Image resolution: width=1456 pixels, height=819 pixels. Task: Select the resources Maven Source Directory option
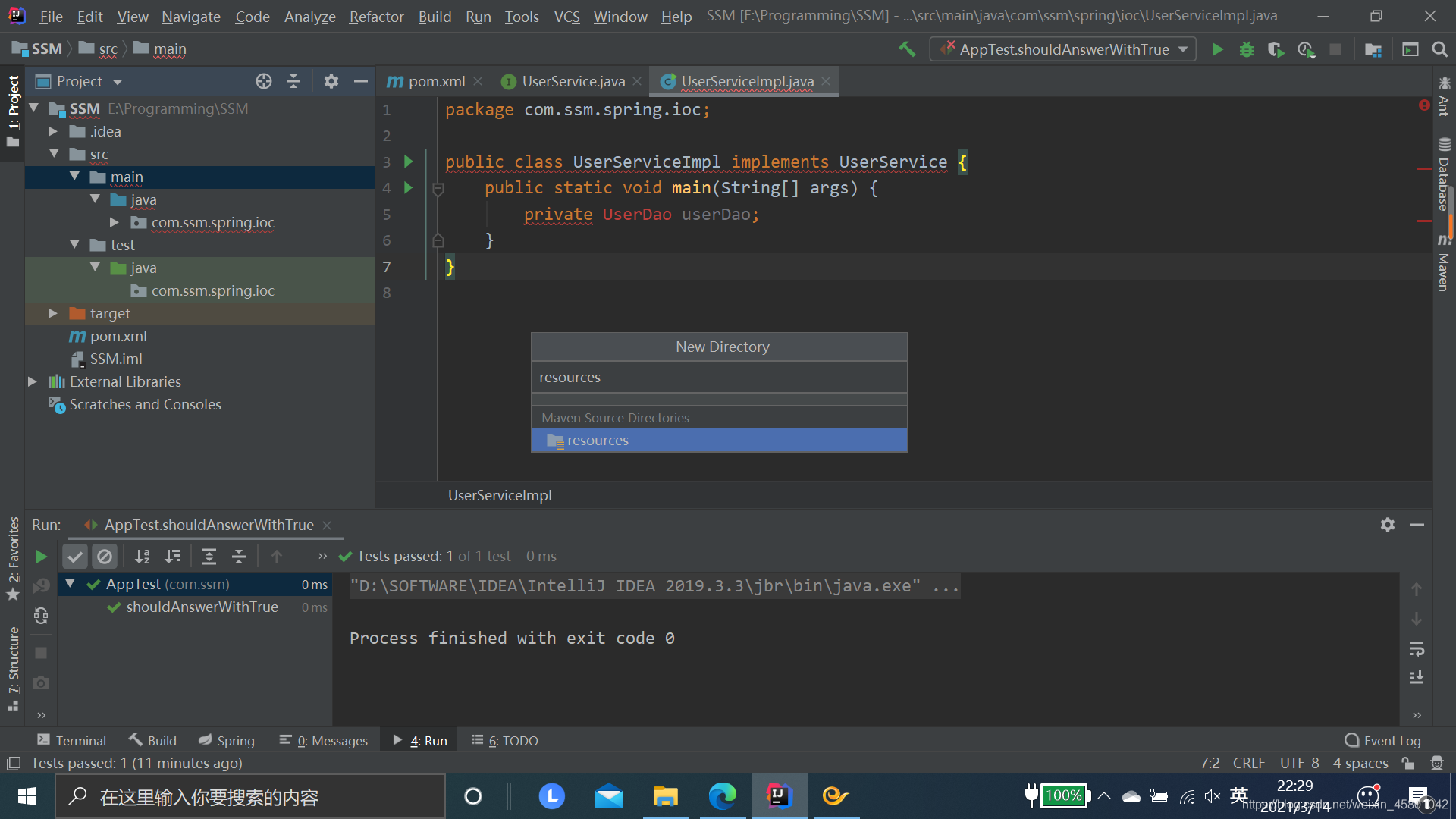718,440
